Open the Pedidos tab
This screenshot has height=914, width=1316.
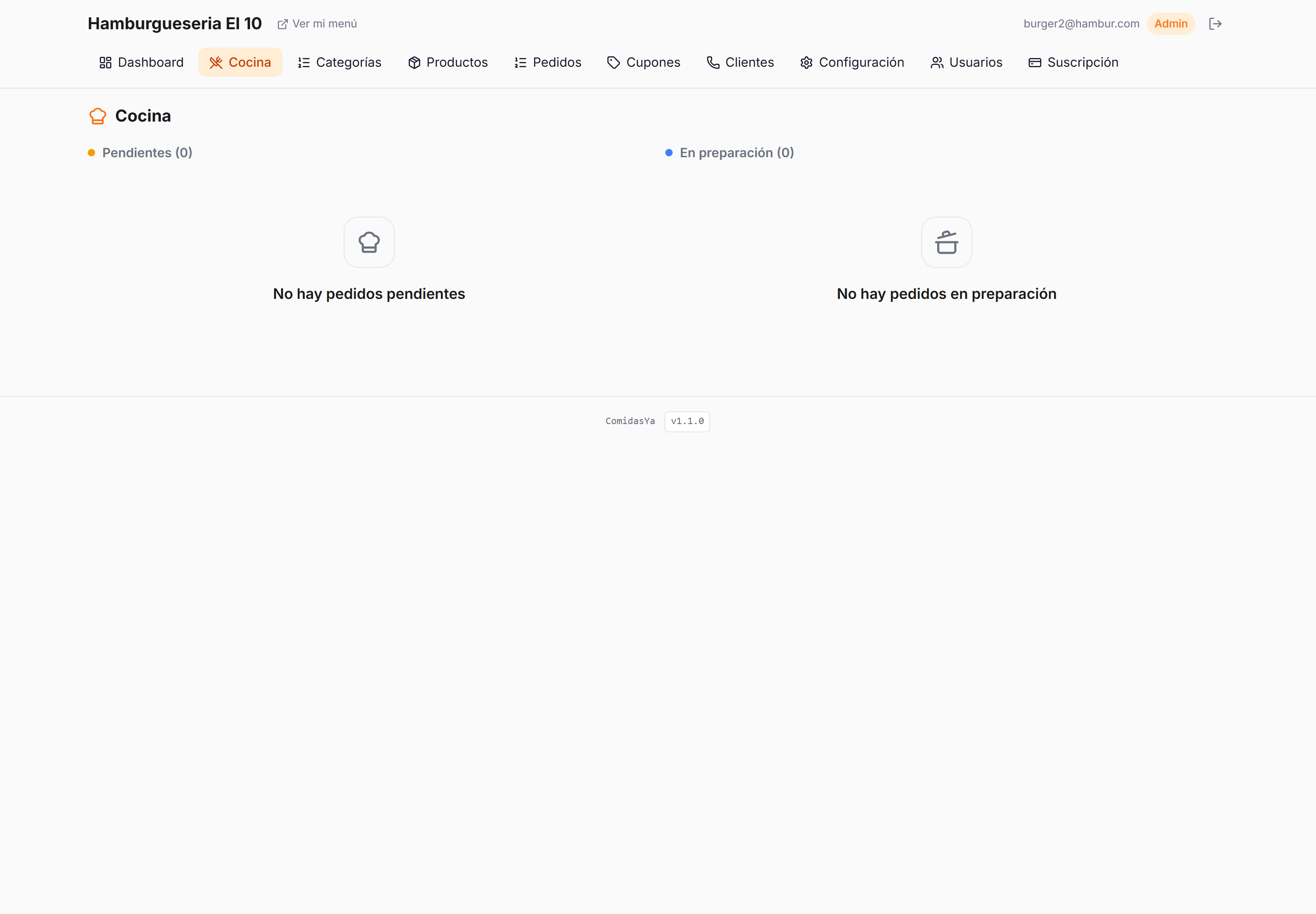point(547,63)
